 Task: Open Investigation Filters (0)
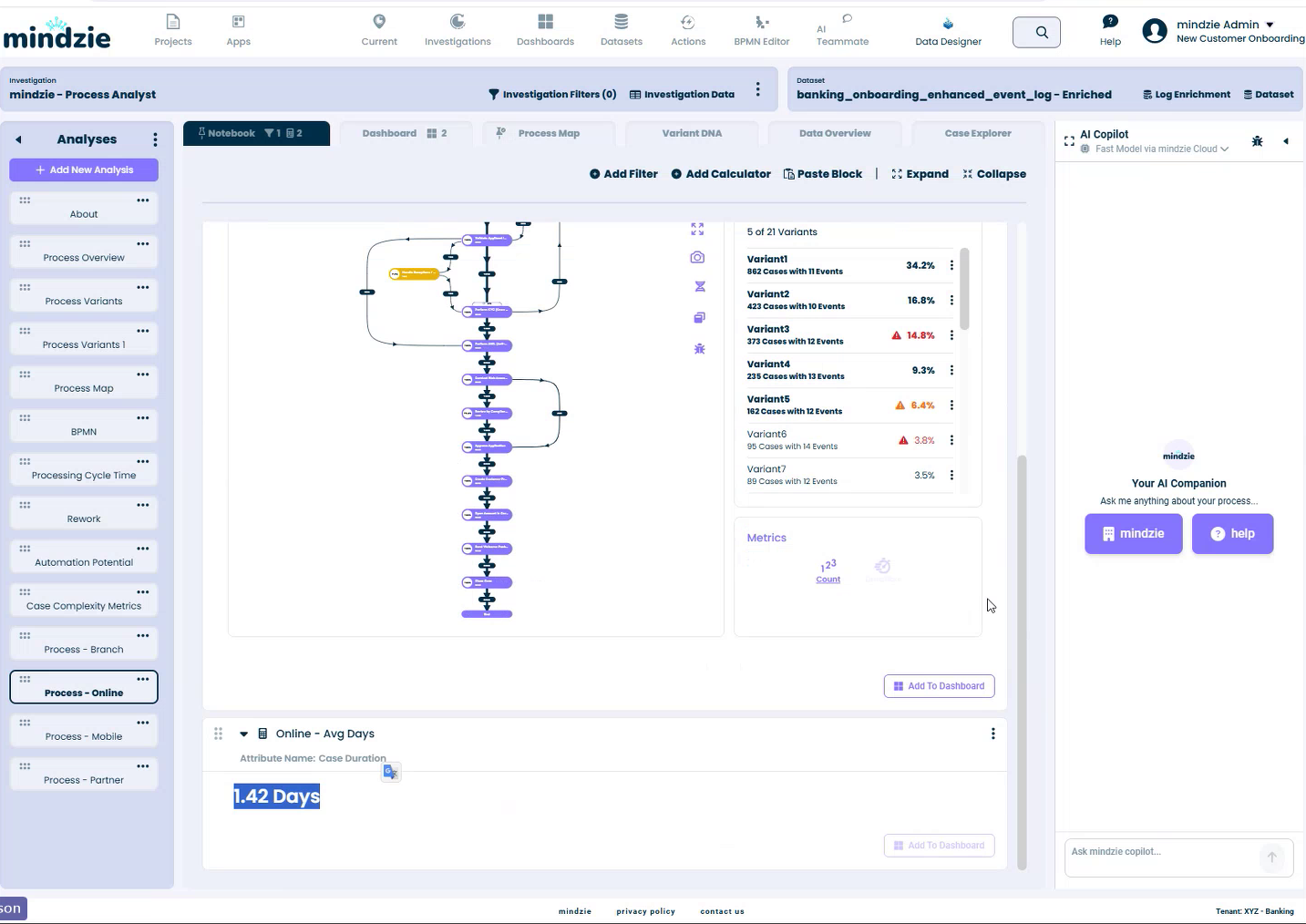pos(552,94)
